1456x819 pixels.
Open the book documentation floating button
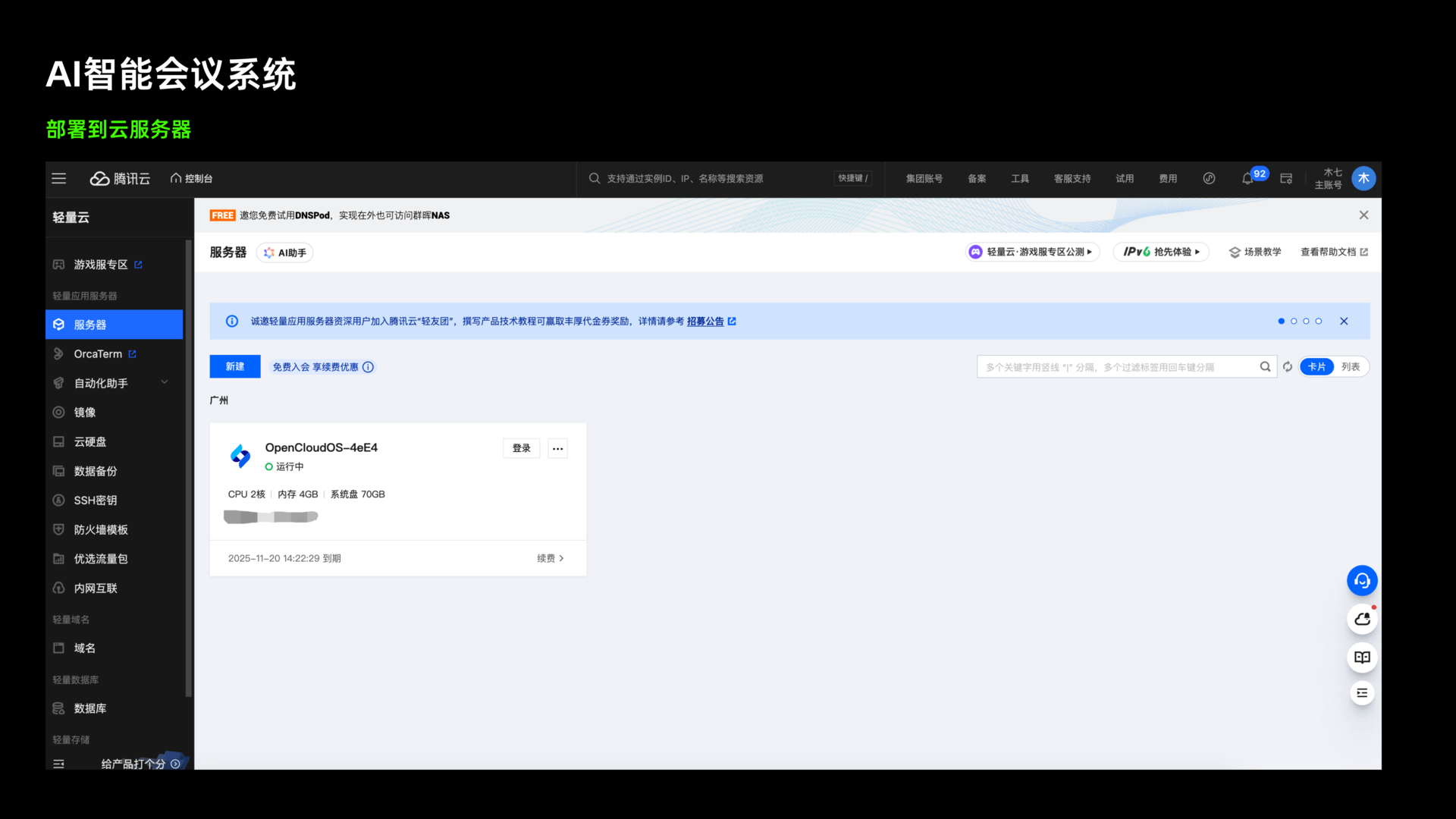click(x=1362, y=657)
